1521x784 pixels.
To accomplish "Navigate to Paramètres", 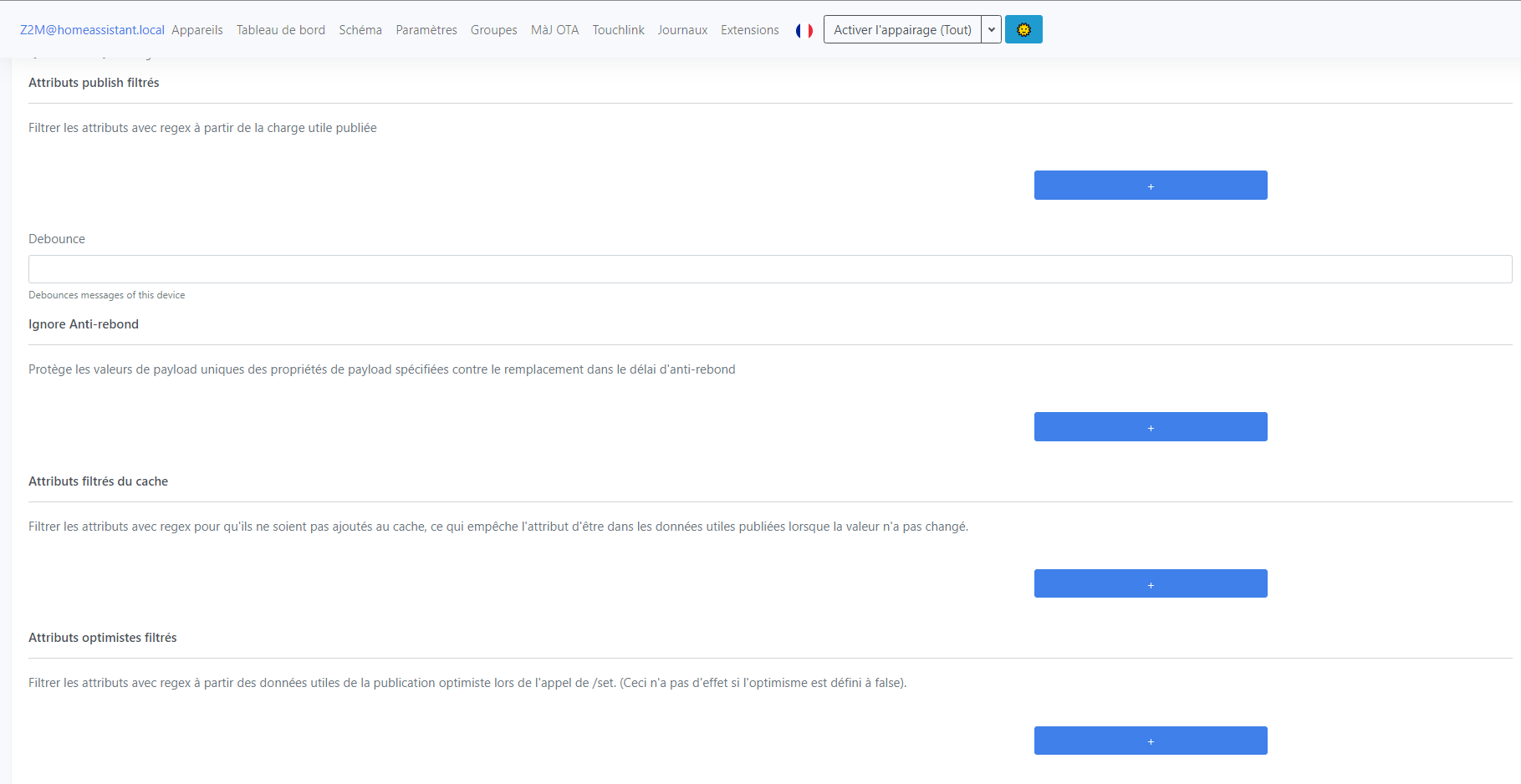I will (x=426, y=29).
